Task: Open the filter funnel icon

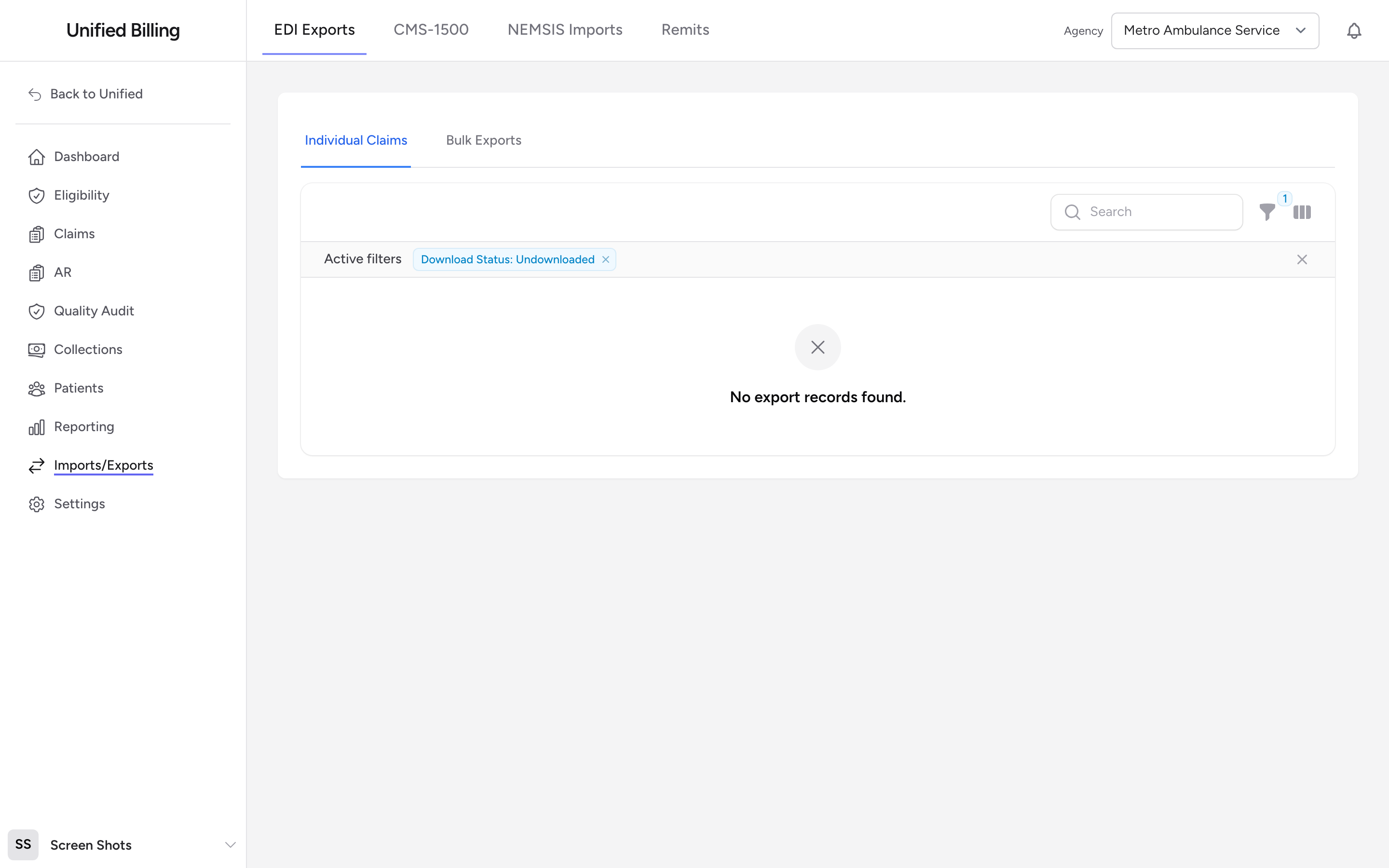Action: [x=1267, y=212]
